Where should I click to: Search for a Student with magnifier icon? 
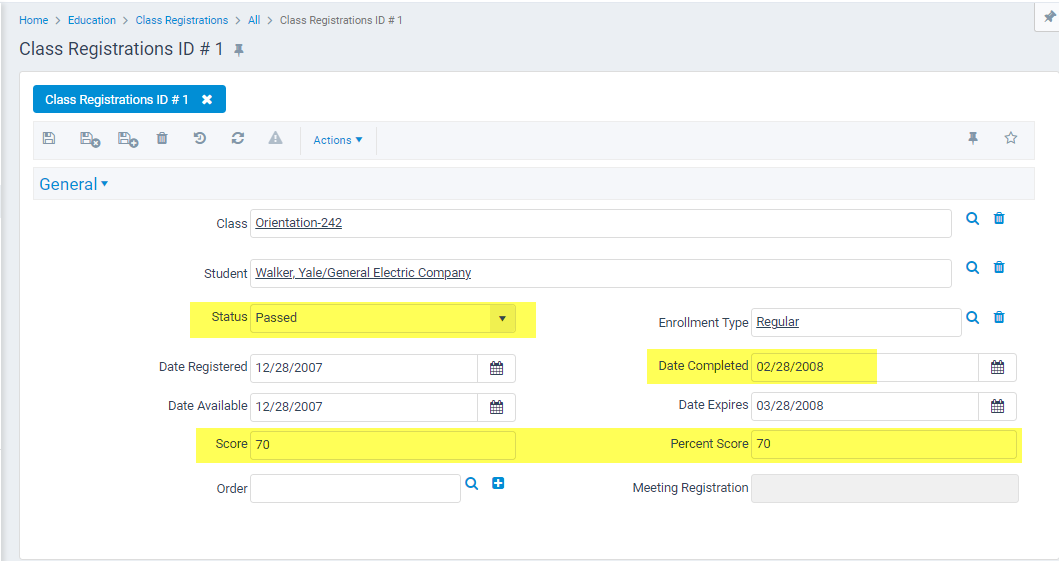coord(973,267)
